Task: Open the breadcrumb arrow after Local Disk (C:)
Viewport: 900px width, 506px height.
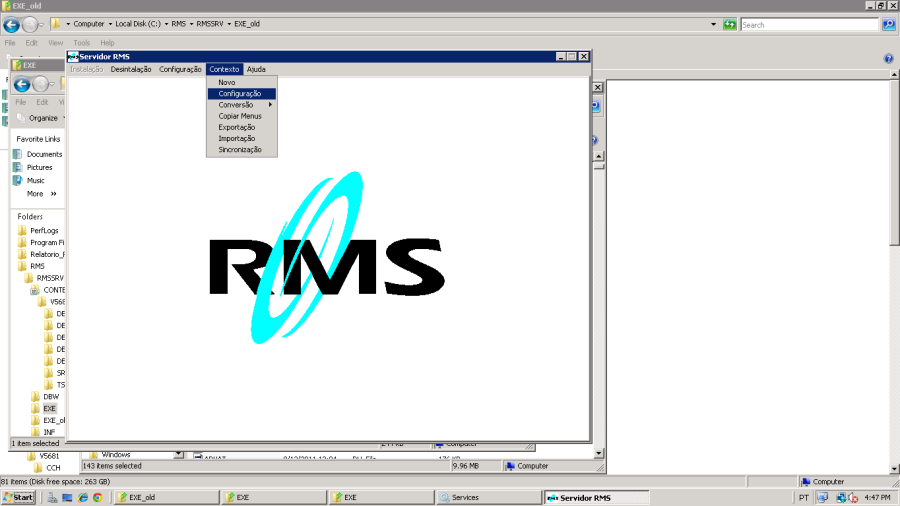Action: (166, 24)
